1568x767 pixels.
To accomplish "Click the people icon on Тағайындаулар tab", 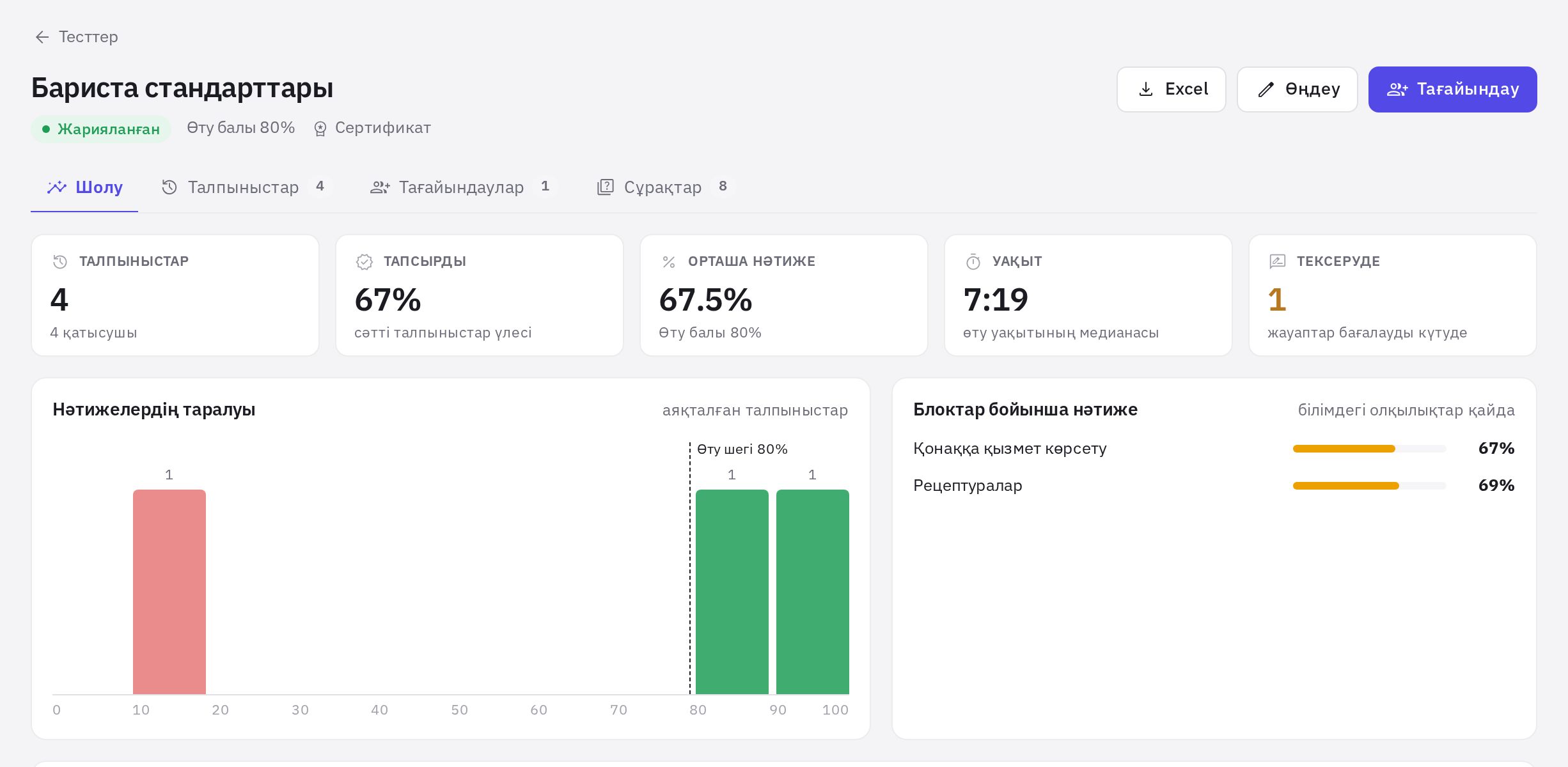I will (380, 187).
